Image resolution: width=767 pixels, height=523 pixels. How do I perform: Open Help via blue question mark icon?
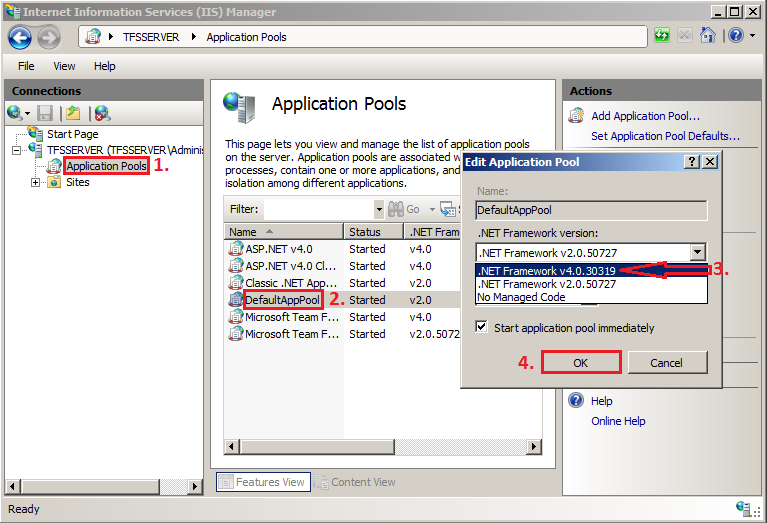[736, 35]
